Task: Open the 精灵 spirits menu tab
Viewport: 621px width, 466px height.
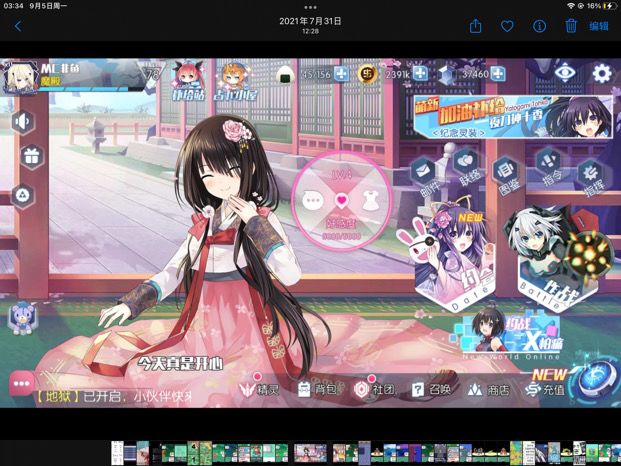Action: 260,390
